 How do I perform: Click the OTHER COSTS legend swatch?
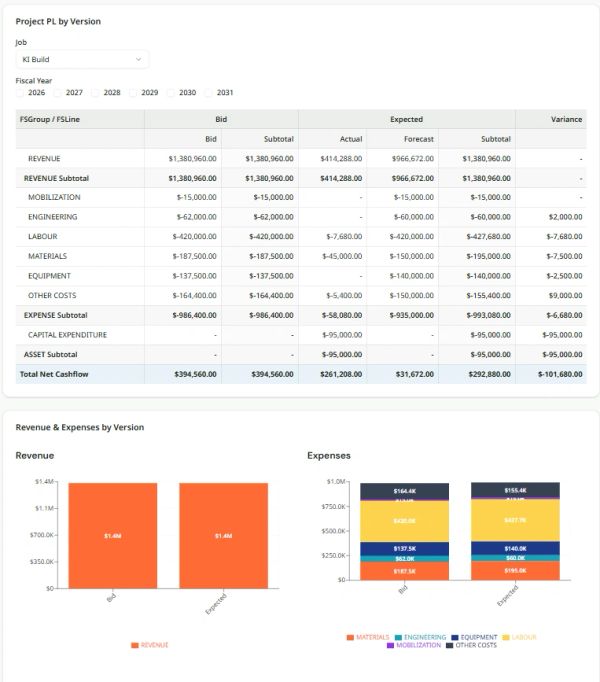449,645
